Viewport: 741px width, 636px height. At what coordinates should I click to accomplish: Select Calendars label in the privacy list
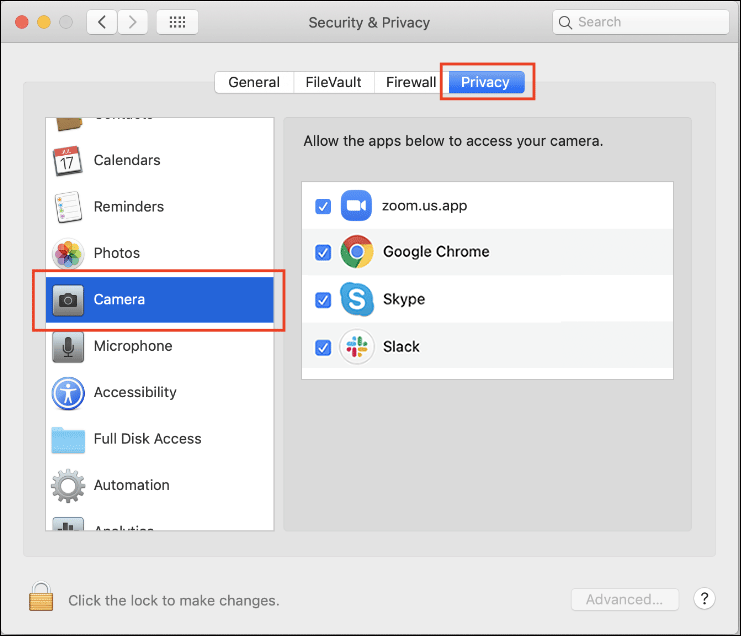tap(127, 160)
